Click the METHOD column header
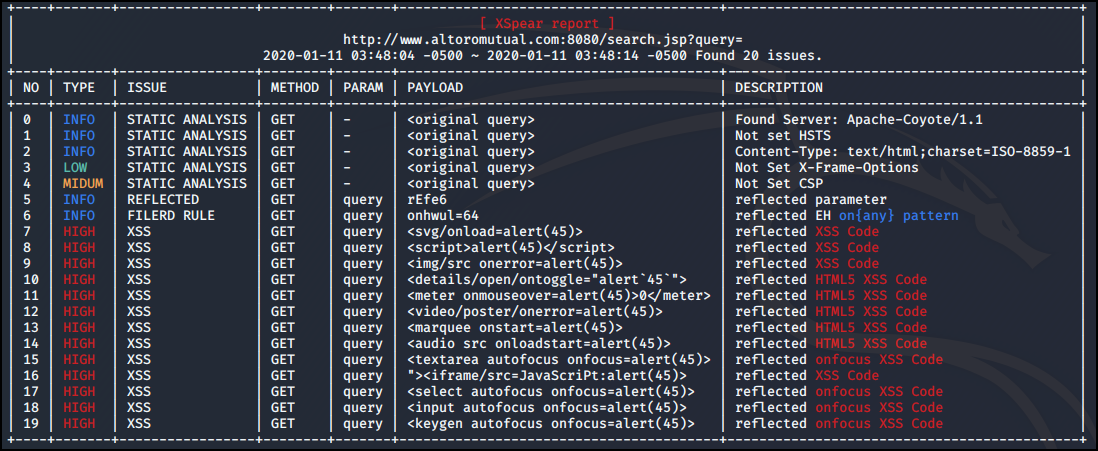1098x451 pixels. click(295, 88)
